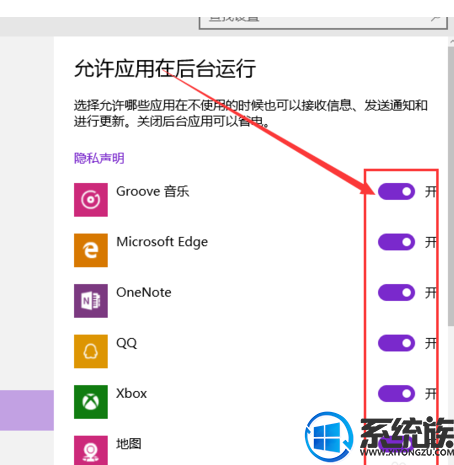The image size is (454, 465).
Task: Click the QQ label text
Action: 127,343
